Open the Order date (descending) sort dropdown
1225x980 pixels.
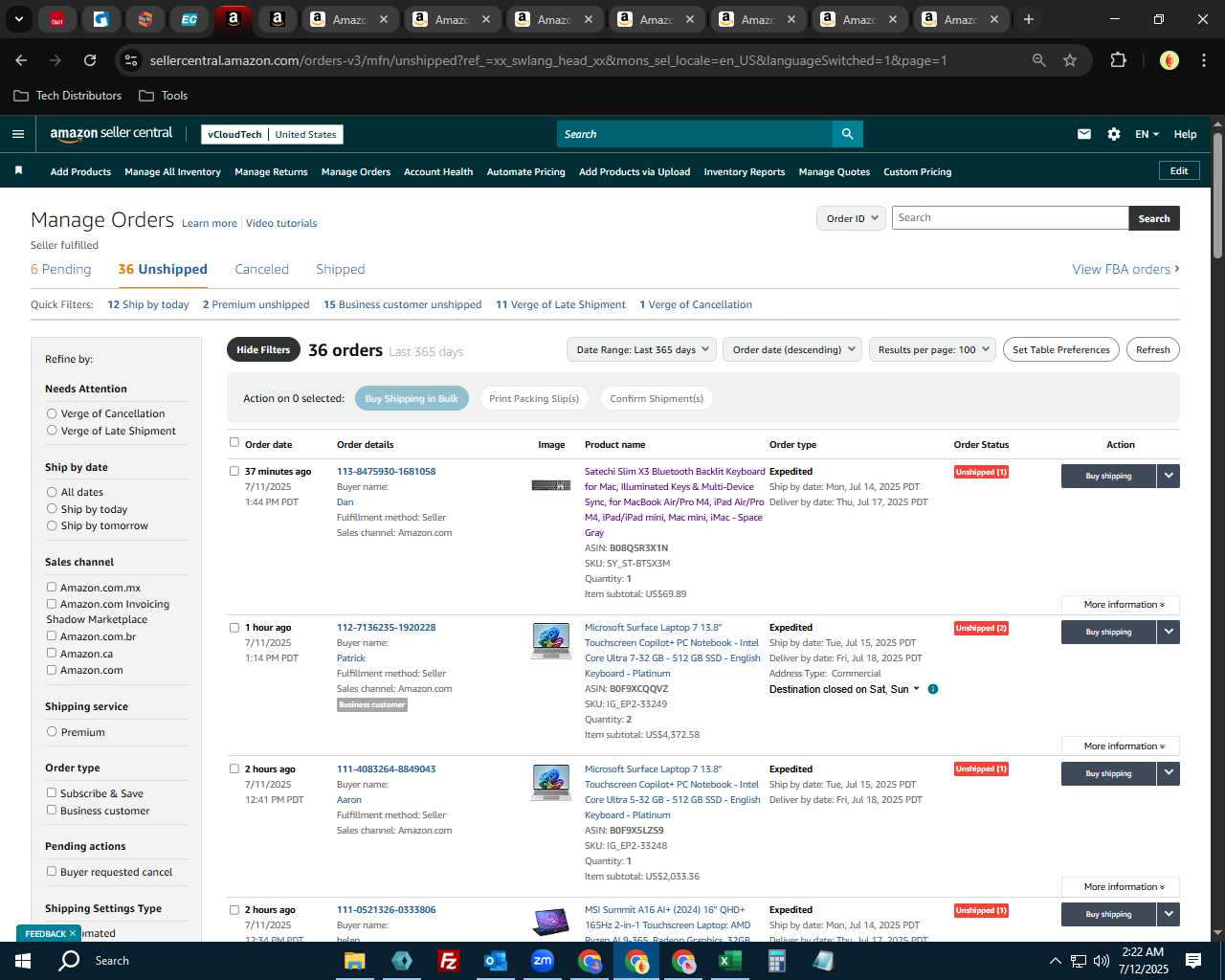pos(792,349)
